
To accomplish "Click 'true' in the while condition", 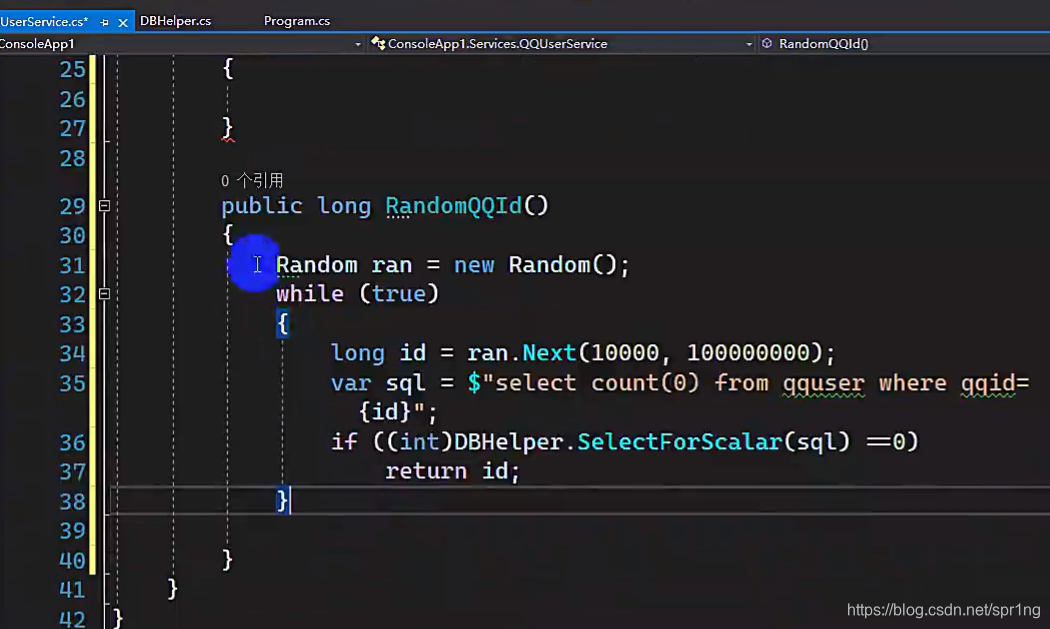I will [399, 294].
